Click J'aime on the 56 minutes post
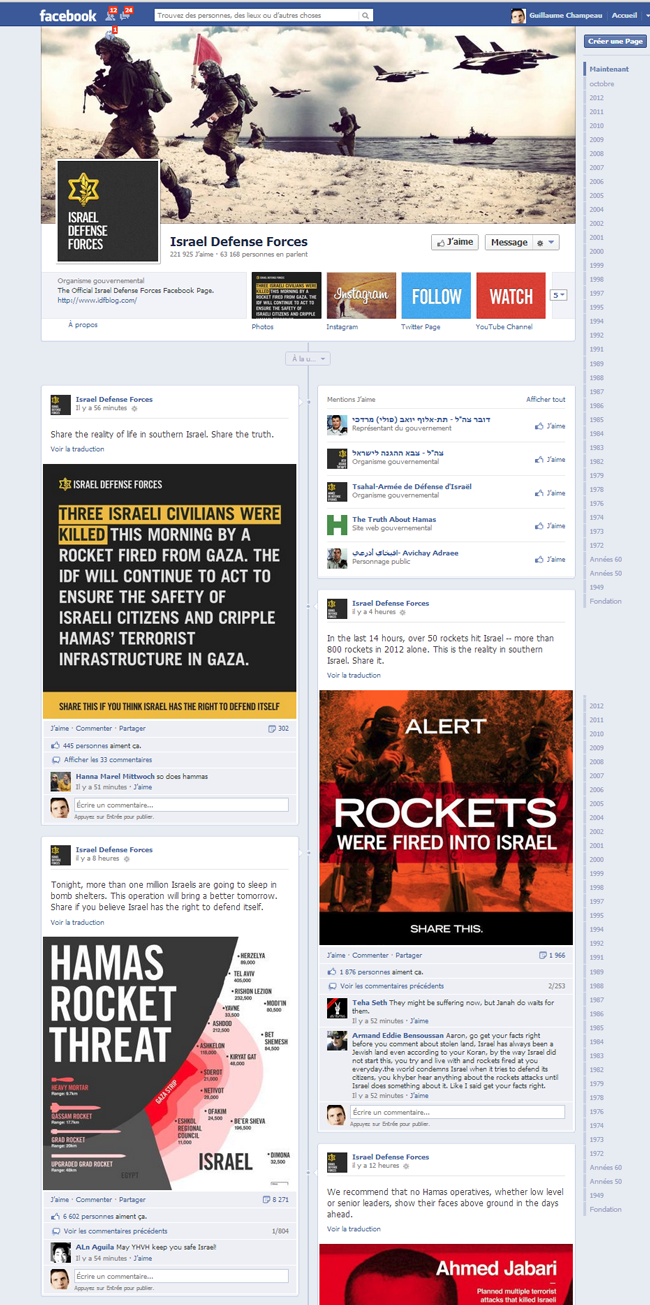 (60, 728)
